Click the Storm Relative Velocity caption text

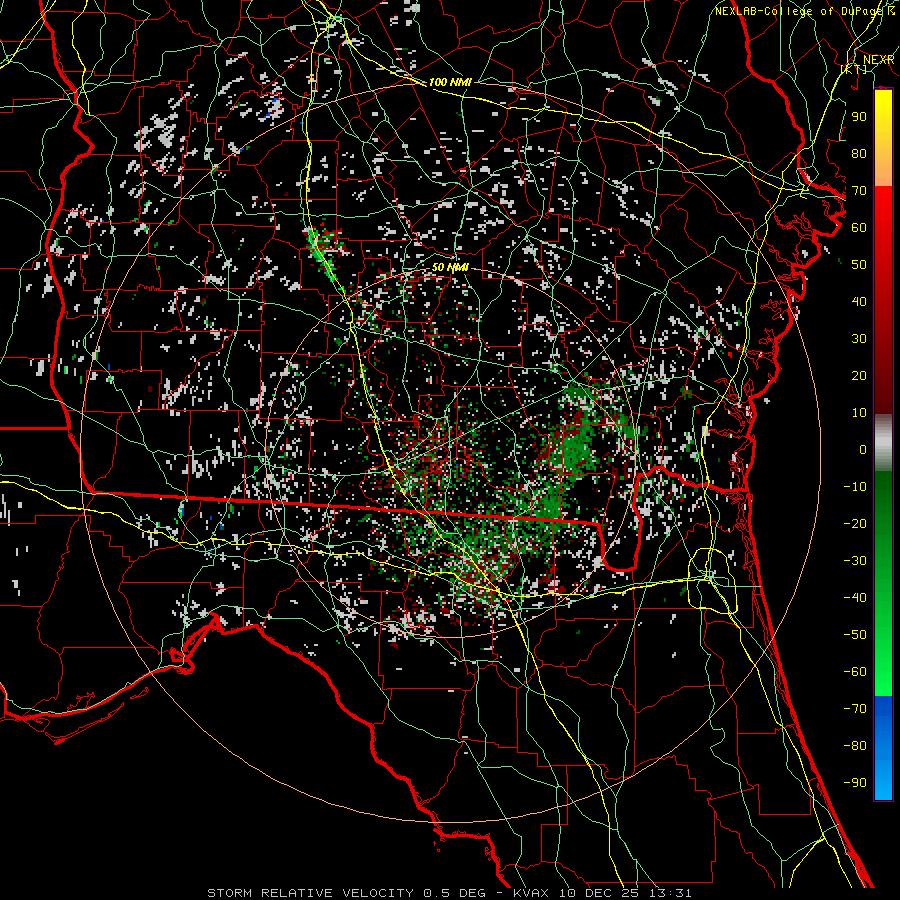click(x=449, y=893)
